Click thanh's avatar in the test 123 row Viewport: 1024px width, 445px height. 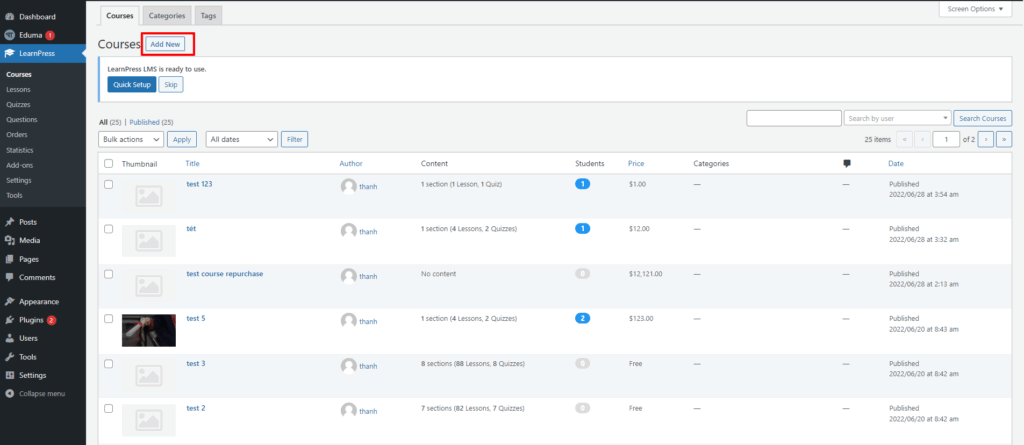click(349, 186)
